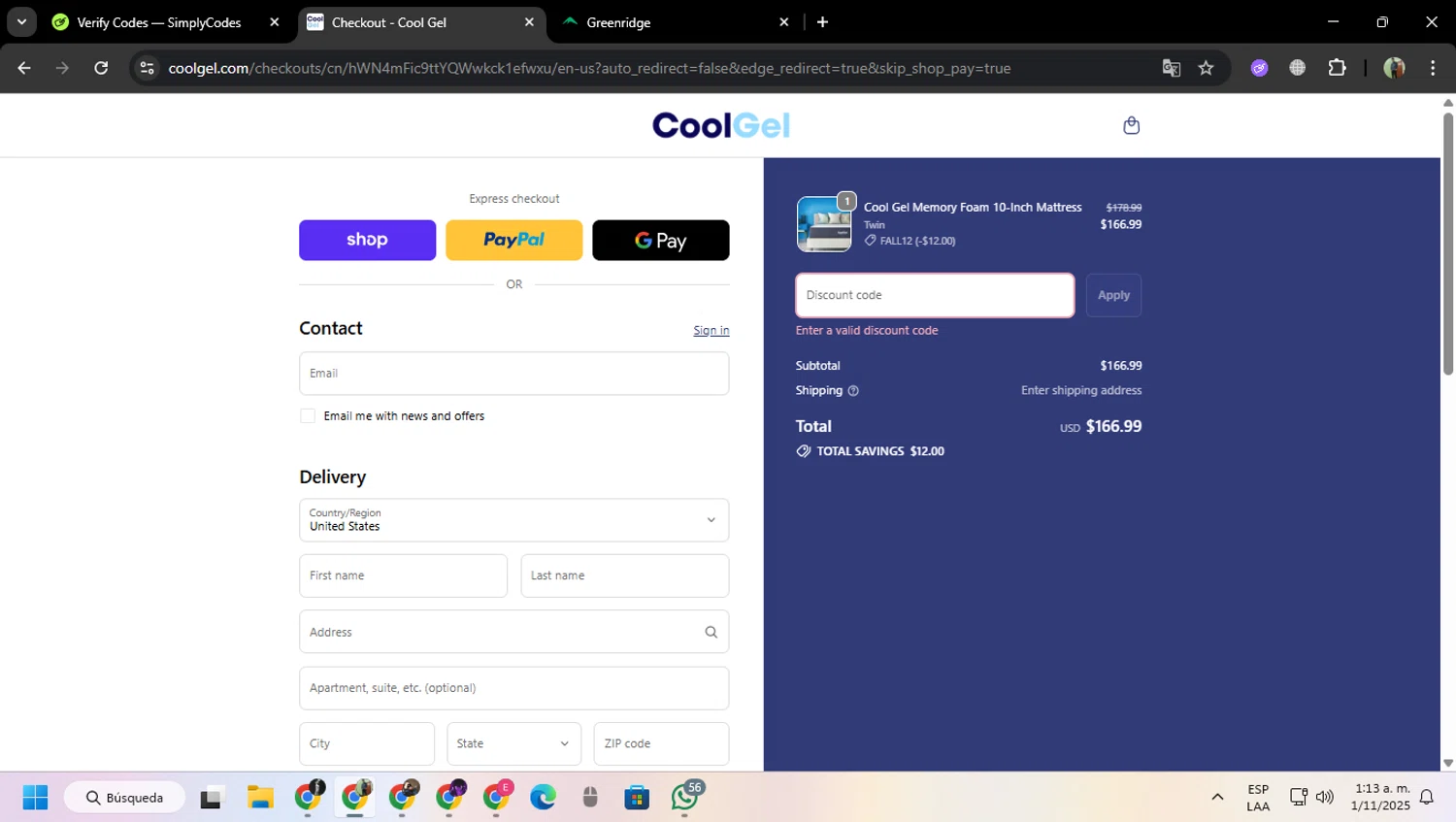Open WhatsApp from the taskbar
Image resolution: width=1456 pixels, height=822 pixels.
pos(685,797)
